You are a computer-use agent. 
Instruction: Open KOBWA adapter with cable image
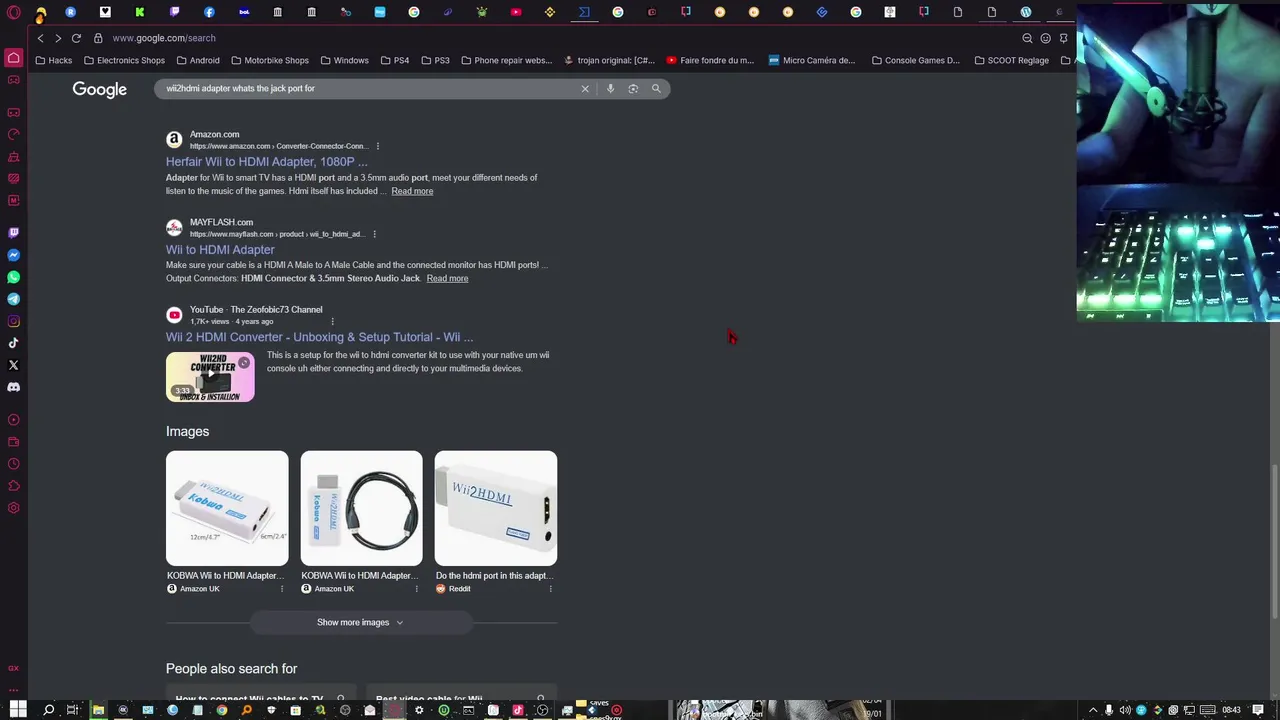[361, 508]
